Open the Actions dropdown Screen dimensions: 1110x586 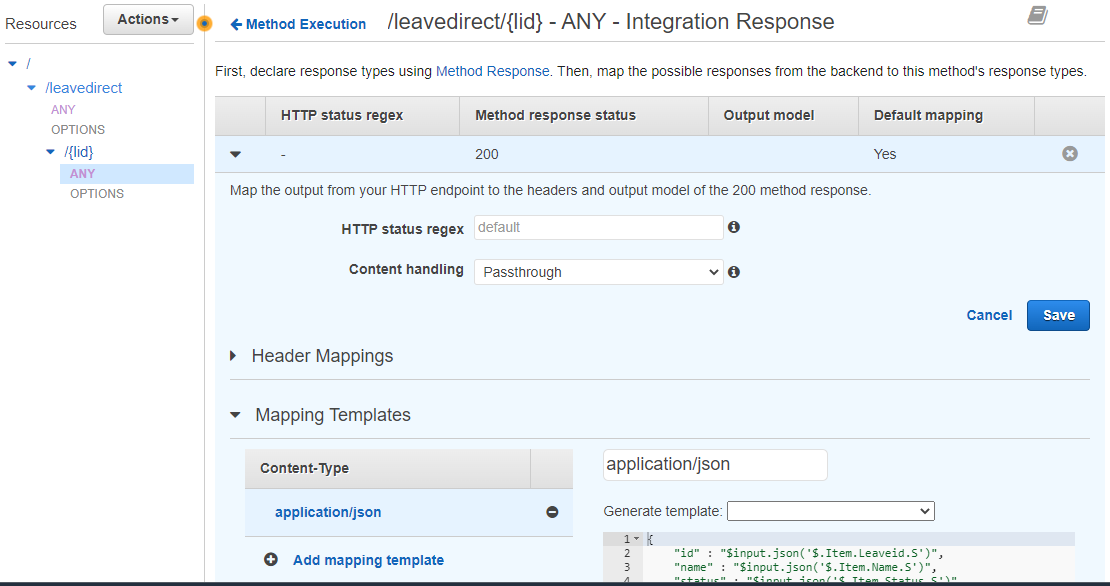147,18
